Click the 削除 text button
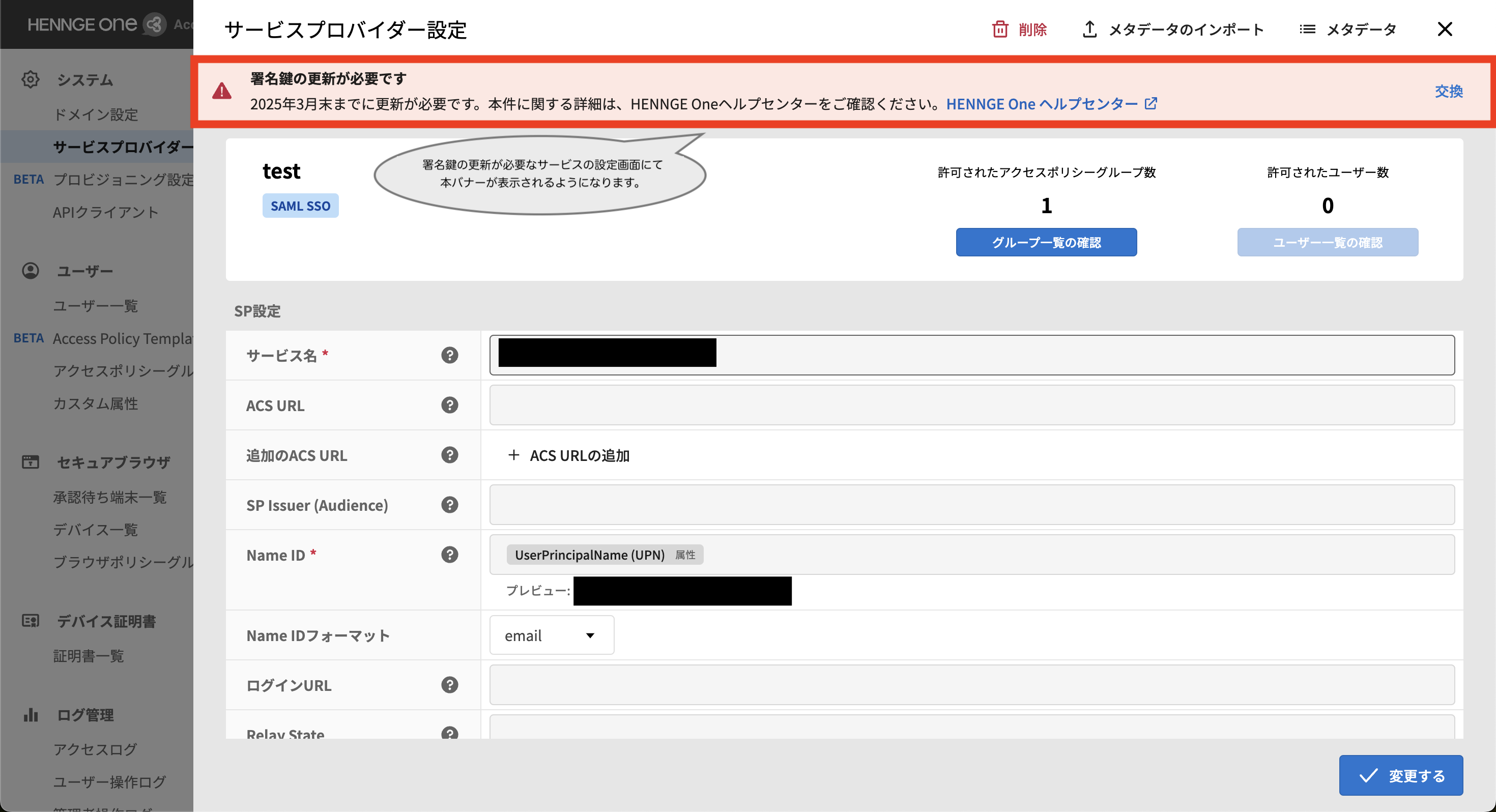The width and height of the screenshot is (1496, 812). click(1032, 29)
